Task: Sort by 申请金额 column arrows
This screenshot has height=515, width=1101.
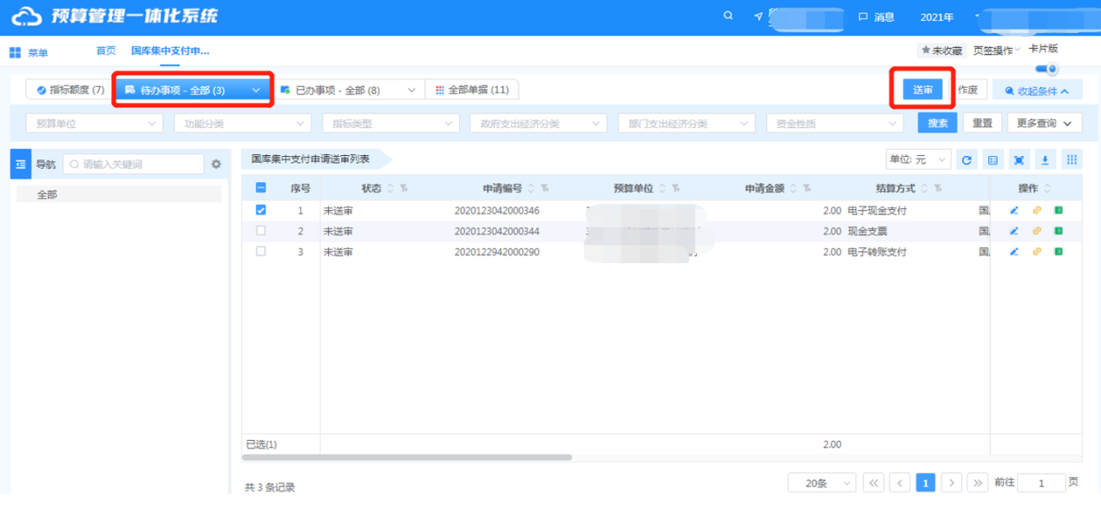Action: coord(794,188)
